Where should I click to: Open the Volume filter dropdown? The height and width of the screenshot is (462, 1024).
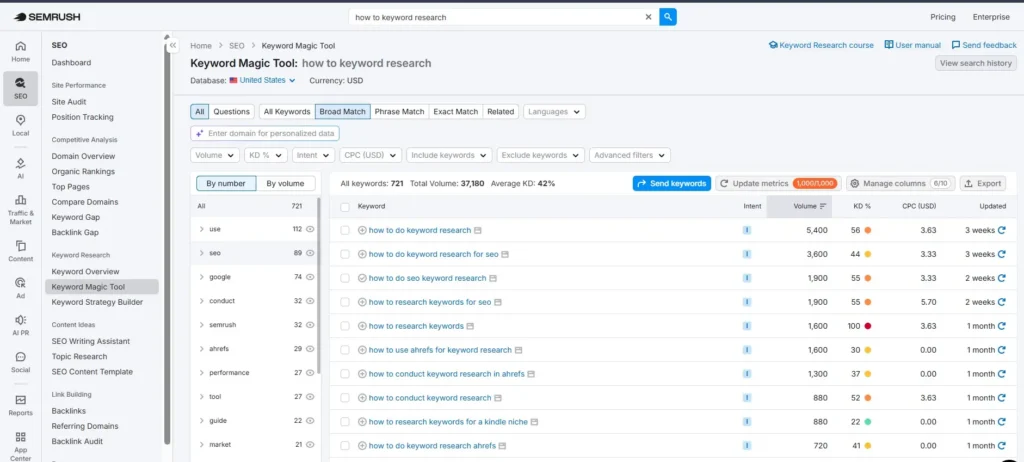215,156
